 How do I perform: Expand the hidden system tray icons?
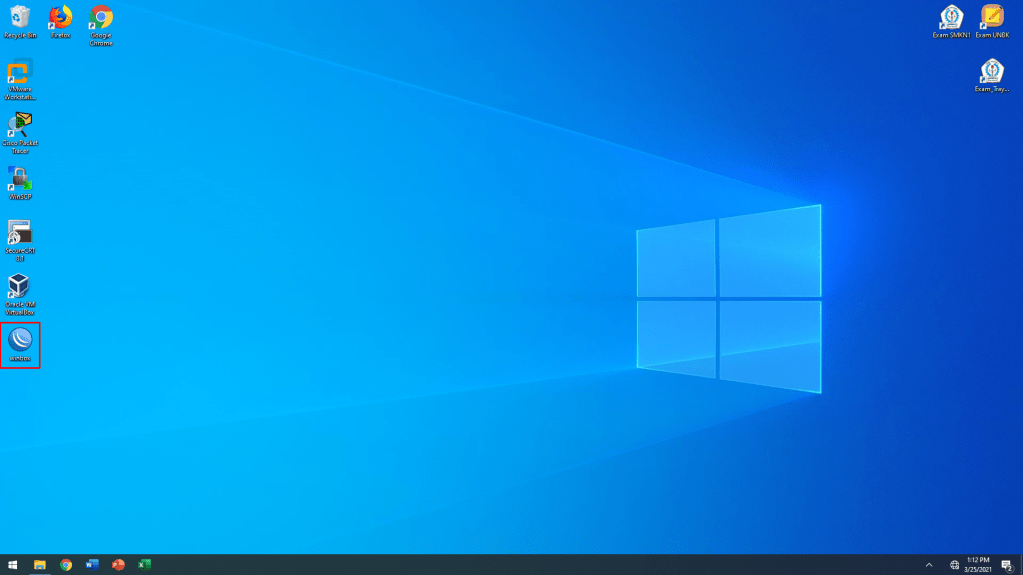click(x=929, y=565)
